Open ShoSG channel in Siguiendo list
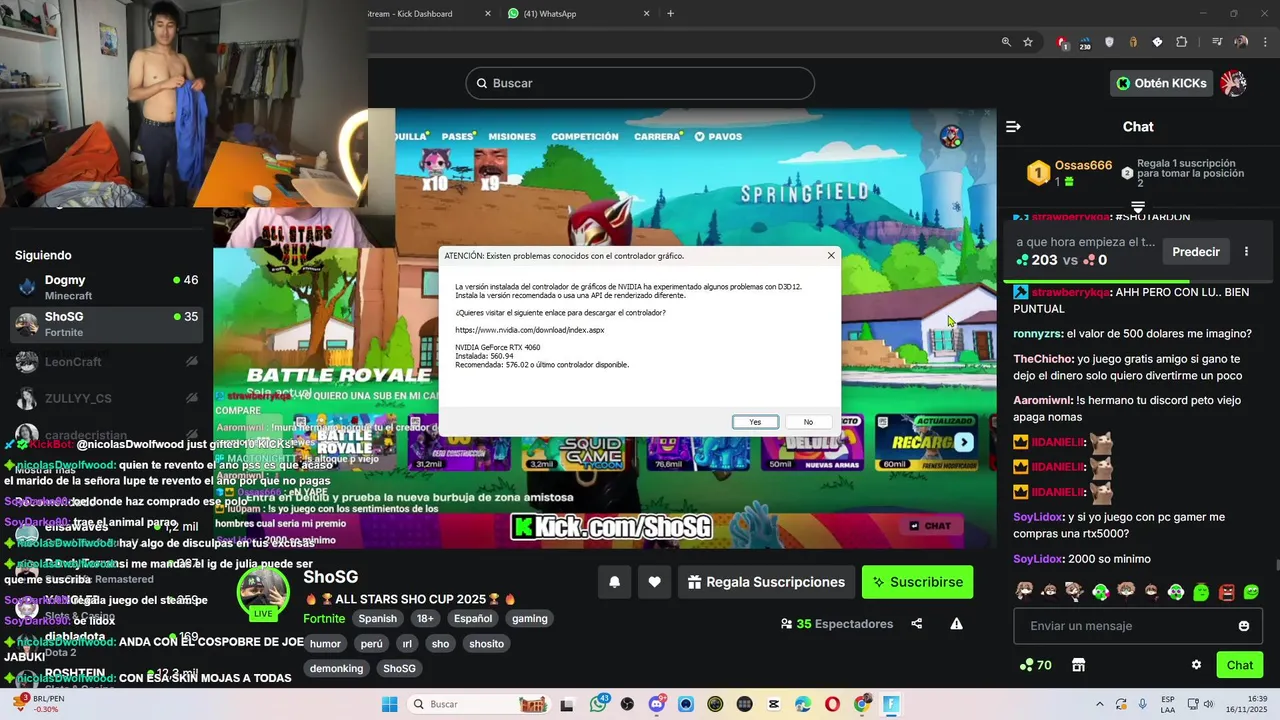 pos(106,324)
